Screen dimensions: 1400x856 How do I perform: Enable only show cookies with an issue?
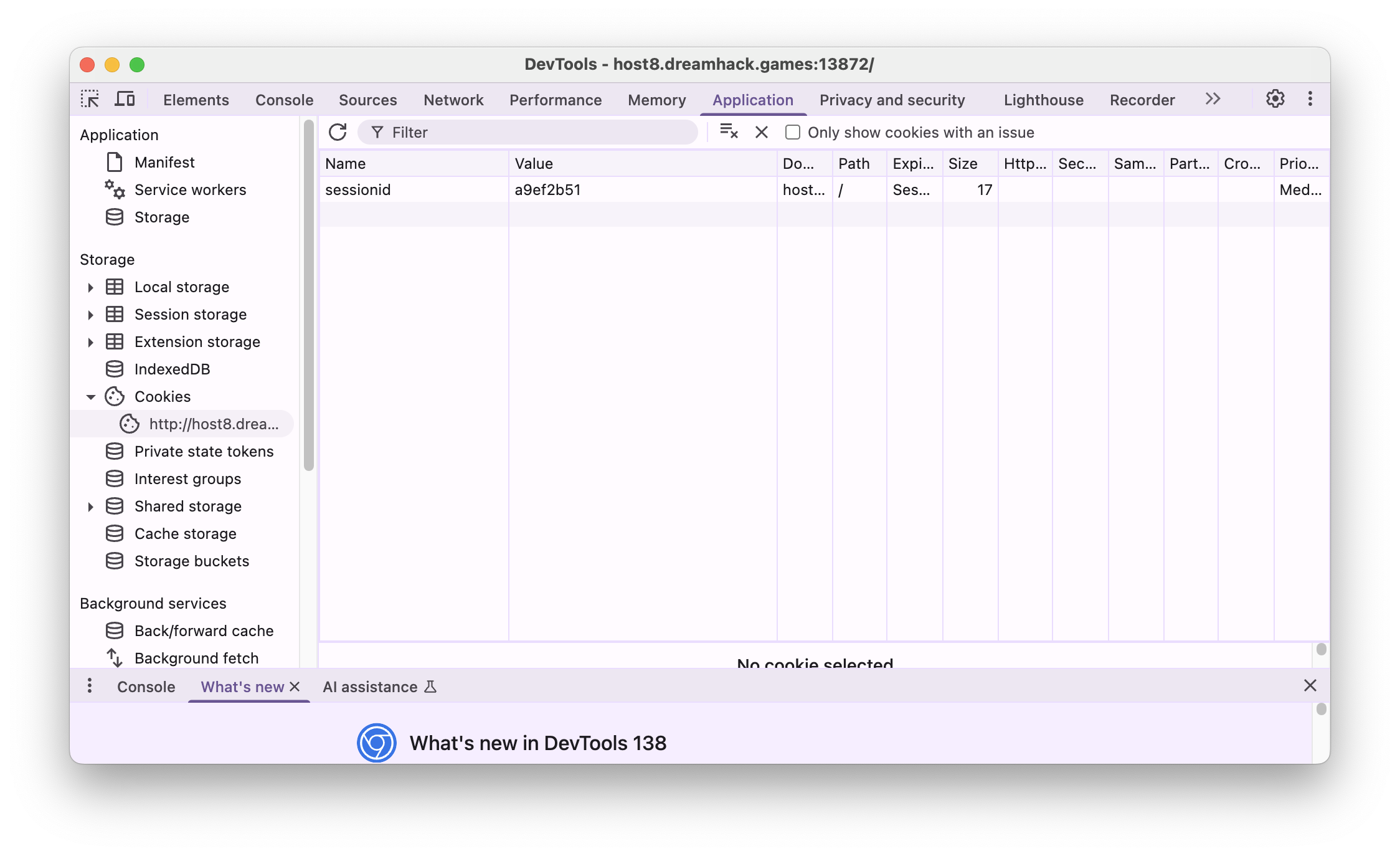[x=792, y=132]
